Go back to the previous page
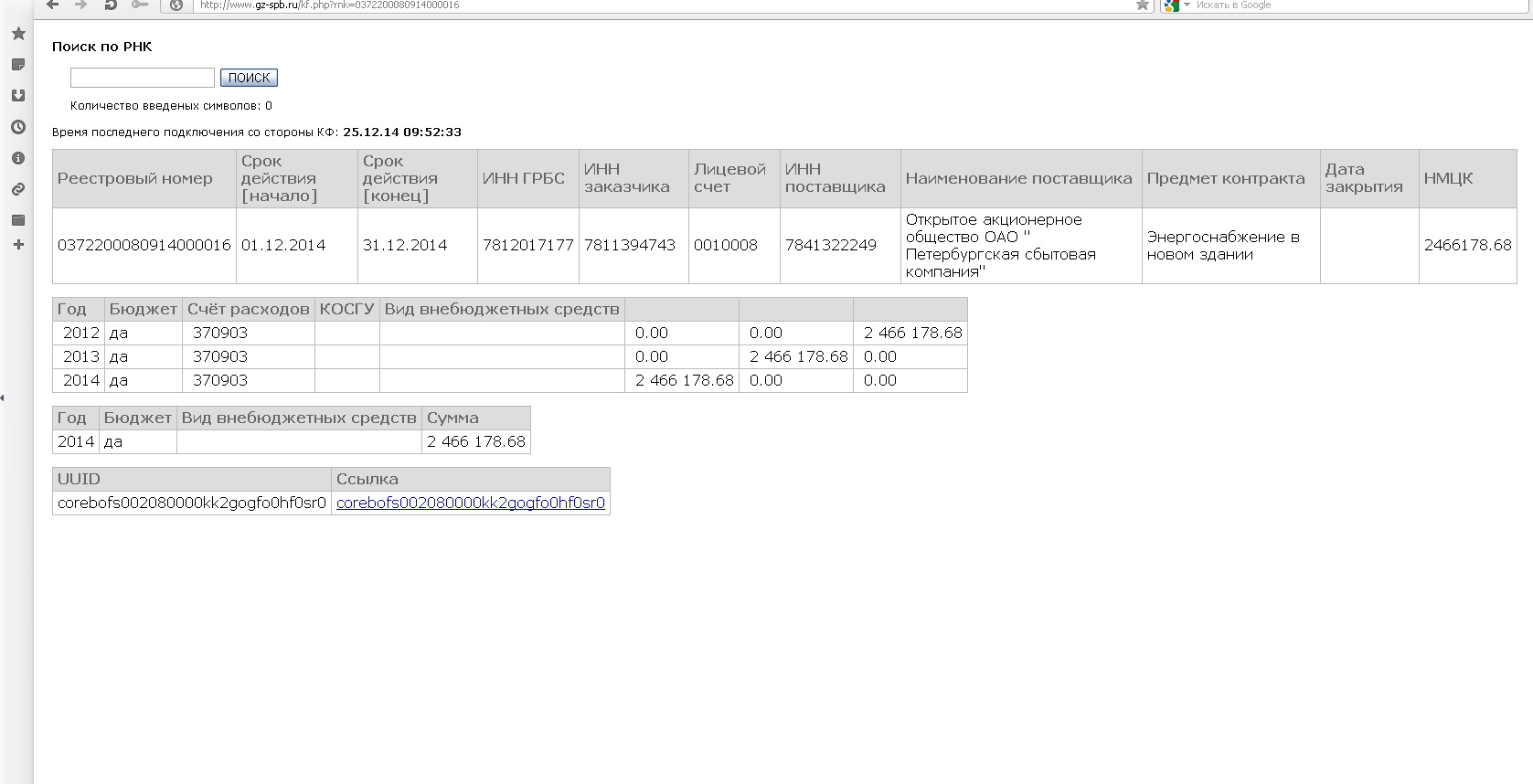The height and width of the screenshot is (784, 1533). point(53,5)
